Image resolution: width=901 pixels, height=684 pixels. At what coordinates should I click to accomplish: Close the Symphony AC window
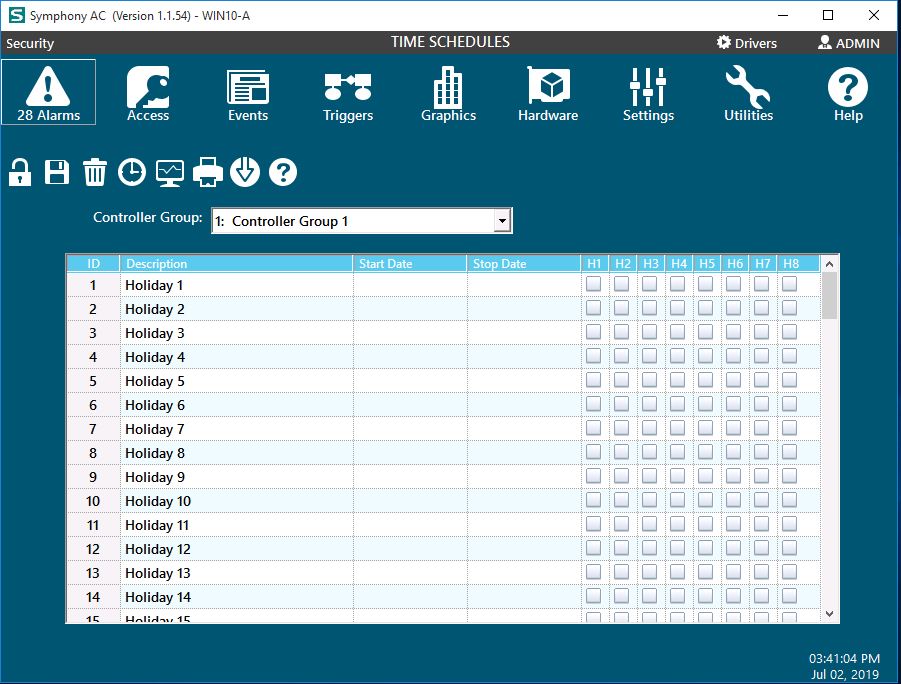(874, 16)
